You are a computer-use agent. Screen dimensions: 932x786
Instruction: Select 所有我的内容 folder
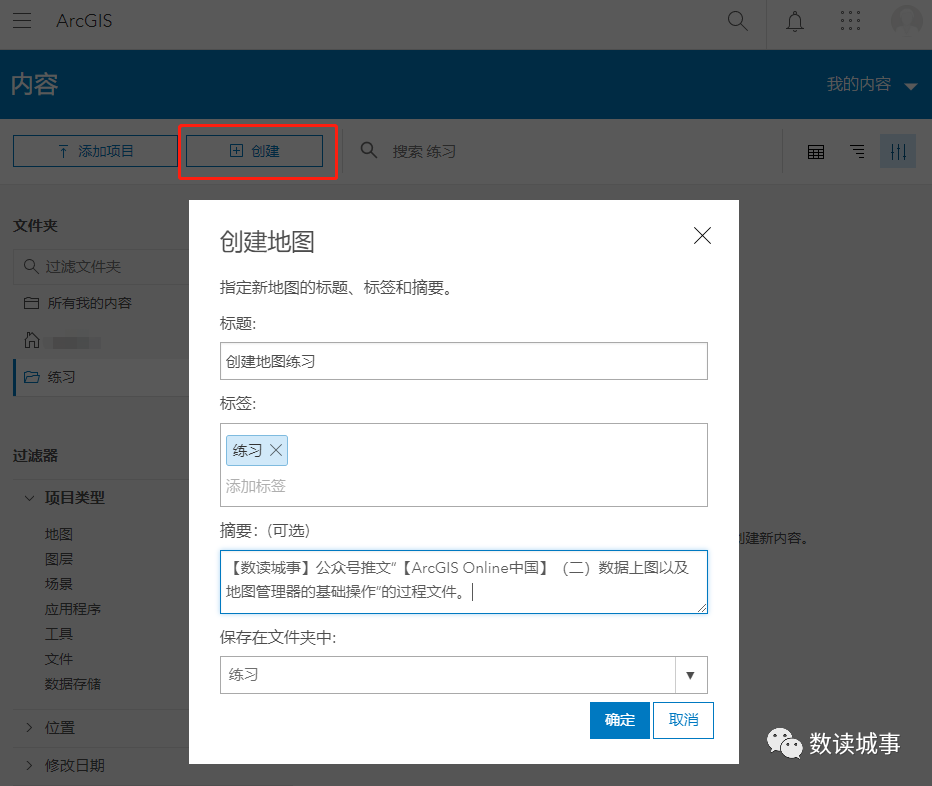89,303
